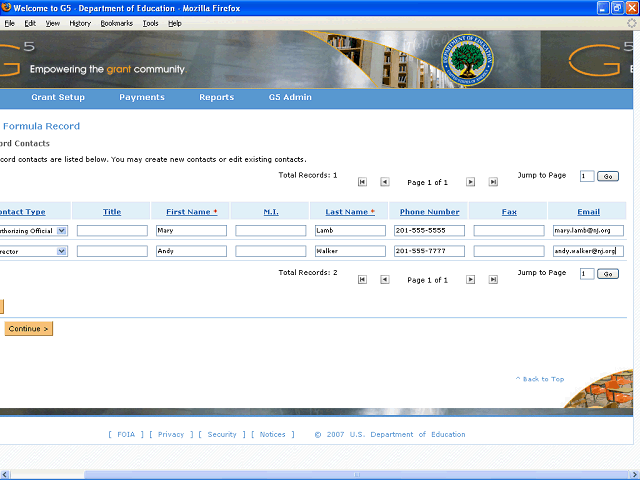Open the Help menu
The image size is (640, 480).
pyautogui.click(x=175, y=23)
